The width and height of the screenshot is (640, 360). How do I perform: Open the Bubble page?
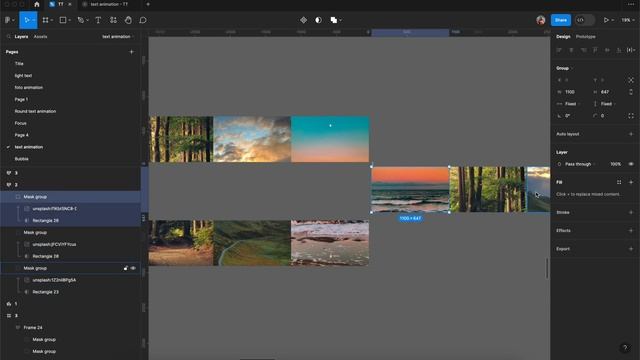click(x=22, y=159)
